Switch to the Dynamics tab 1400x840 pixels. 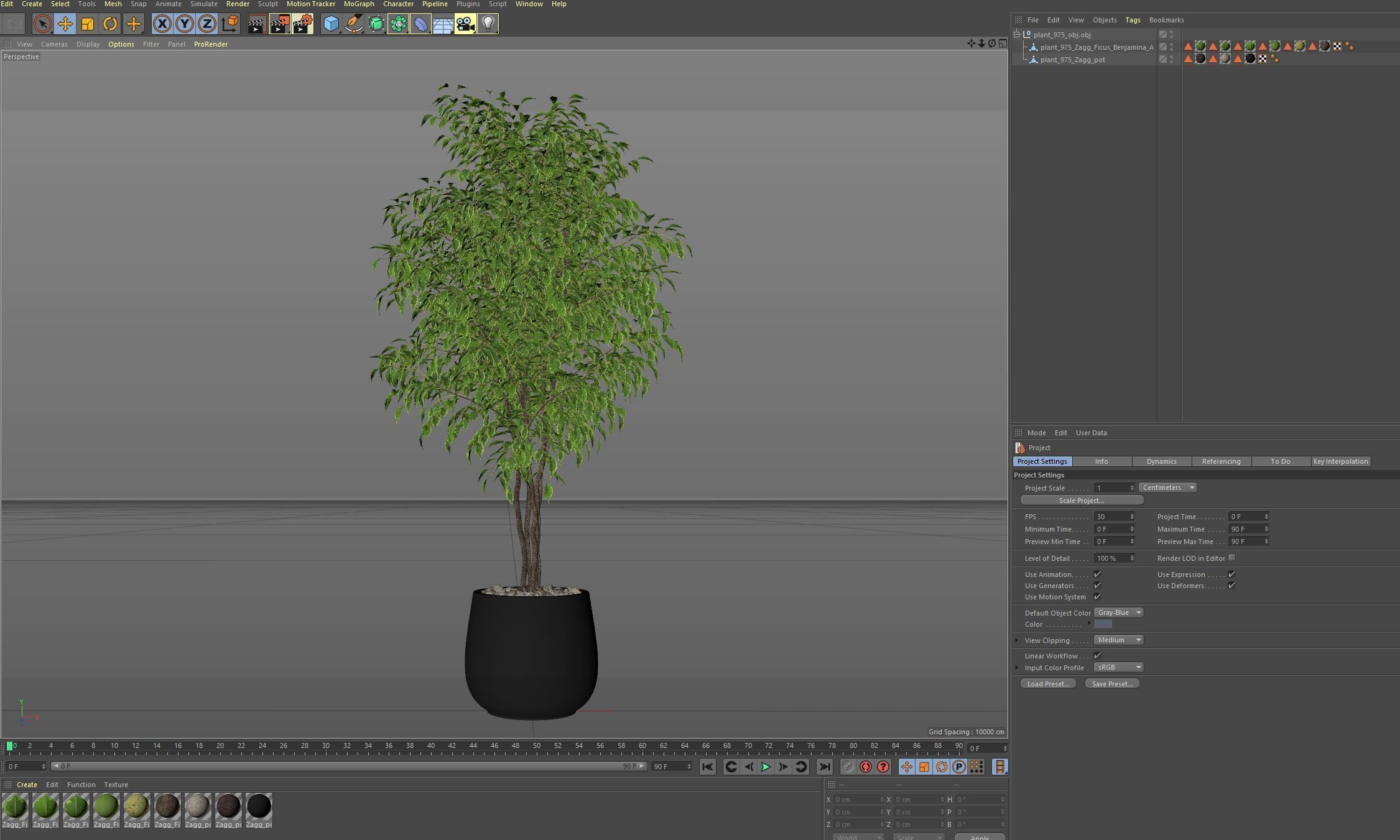coord(1161,461)
